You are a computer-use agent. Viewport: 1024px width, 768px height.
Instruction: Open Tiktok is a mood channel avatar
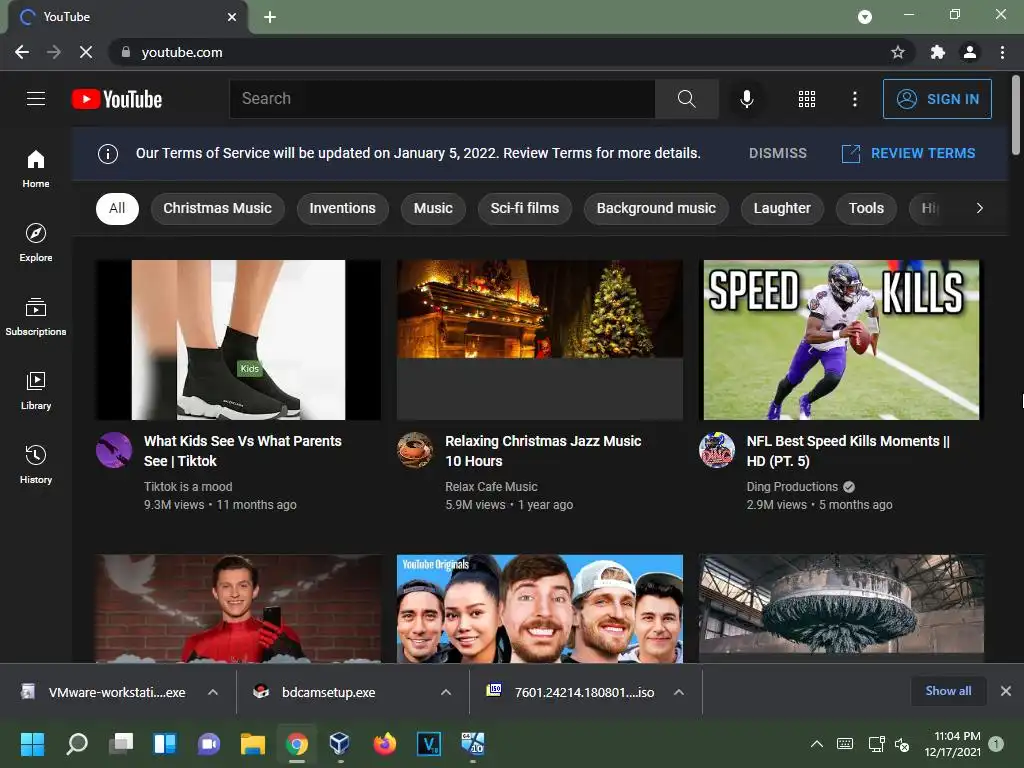pos(114,449)
